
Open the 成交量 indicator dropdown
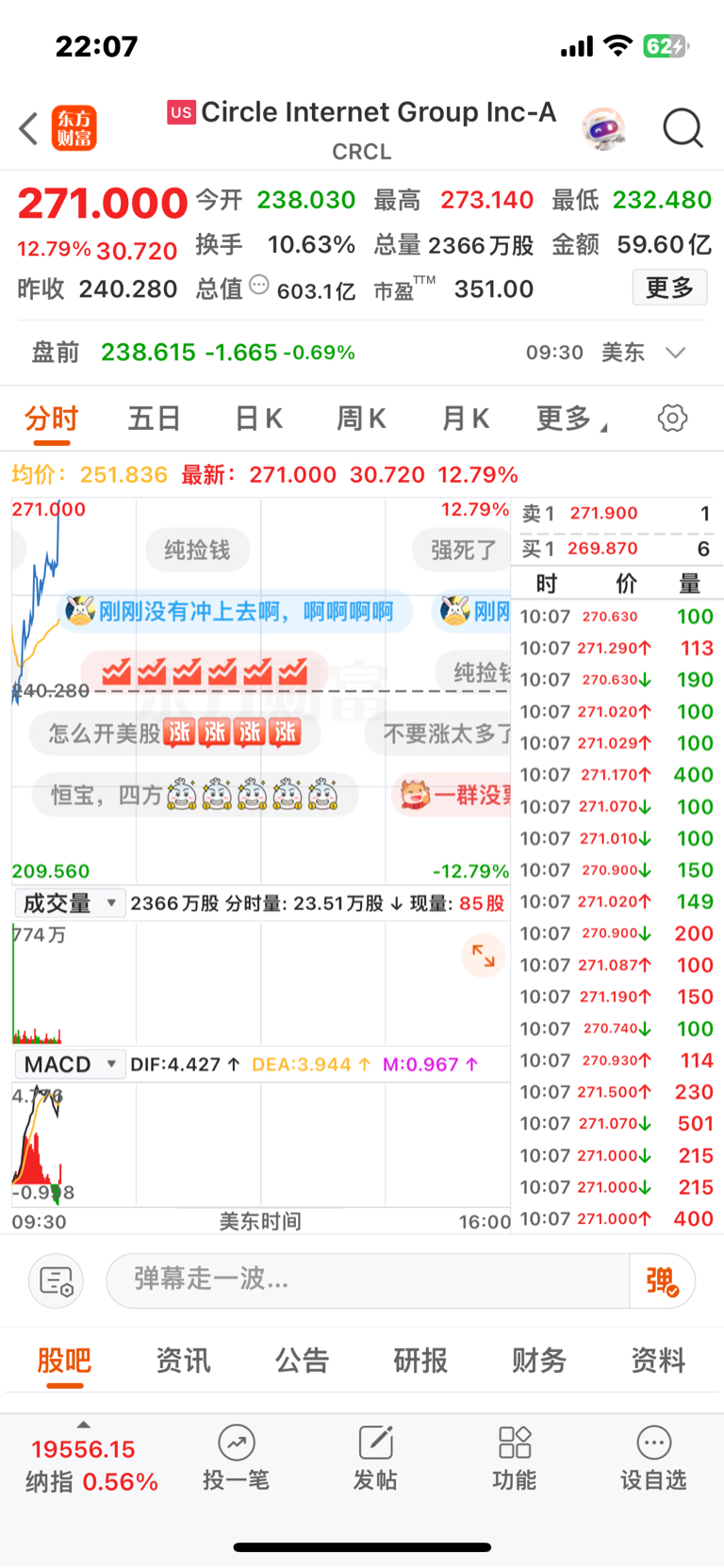tap(71, 903)
